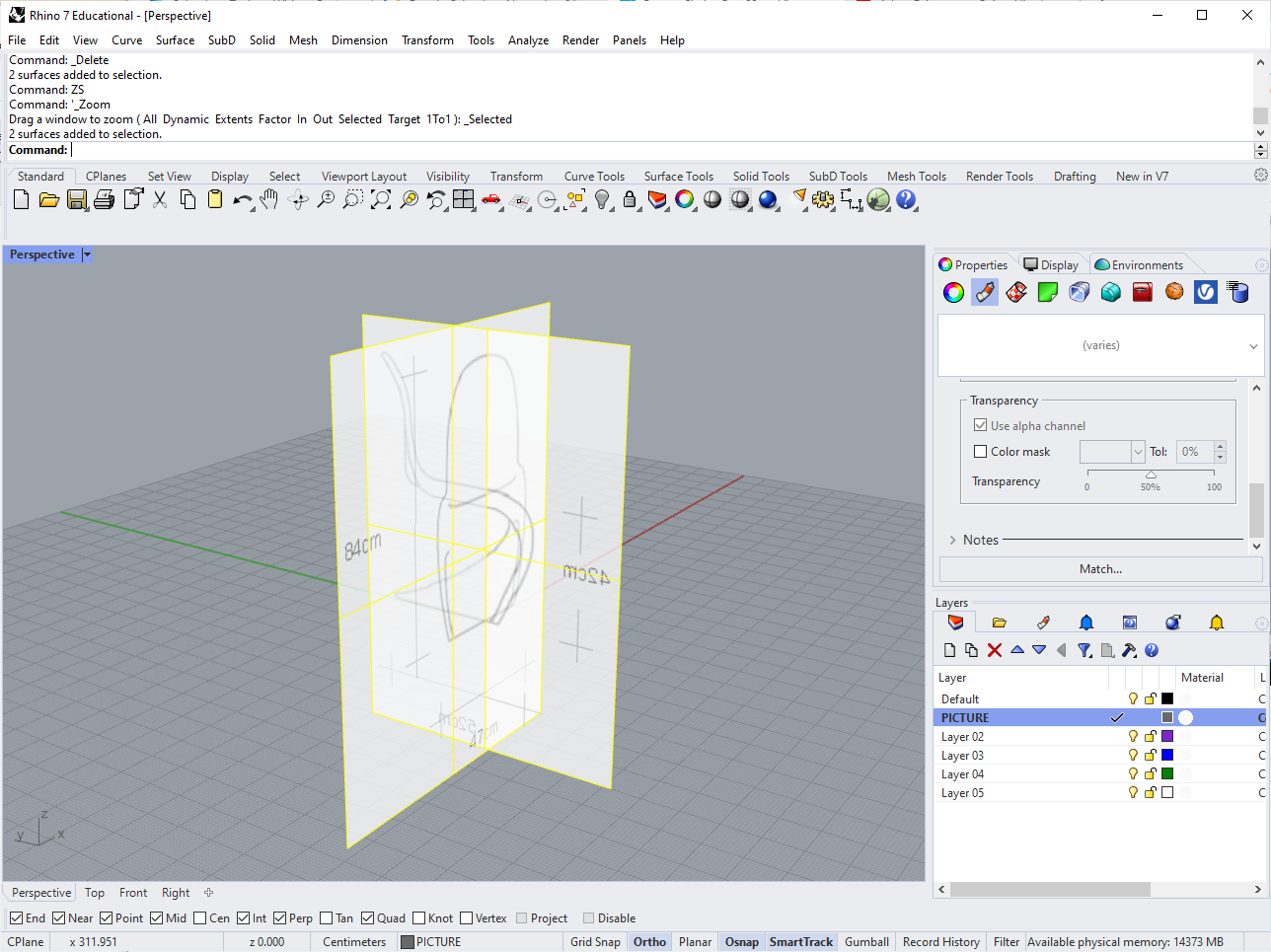1271x952 pixels.
Task: Open Help via blue question mark toolbar icon
Action: [x=906, y=200]
